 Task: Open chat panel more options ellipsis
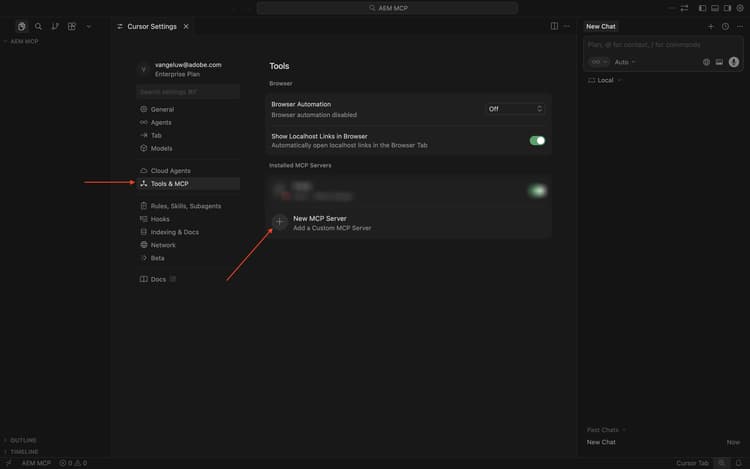pos(740,26)
